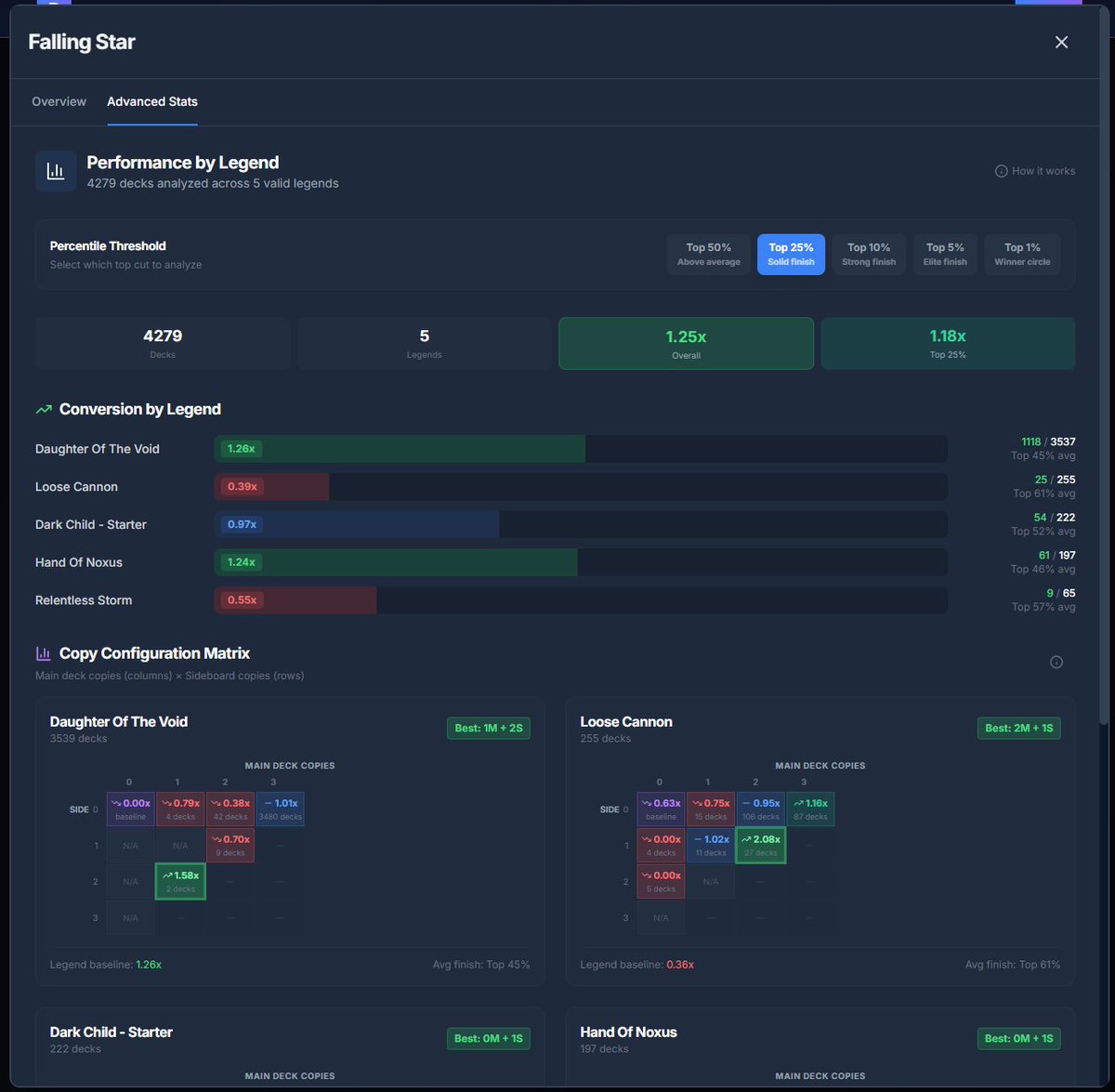
Task: Choose the Top 10% Strong finish threshold
Action: [869, 255]
